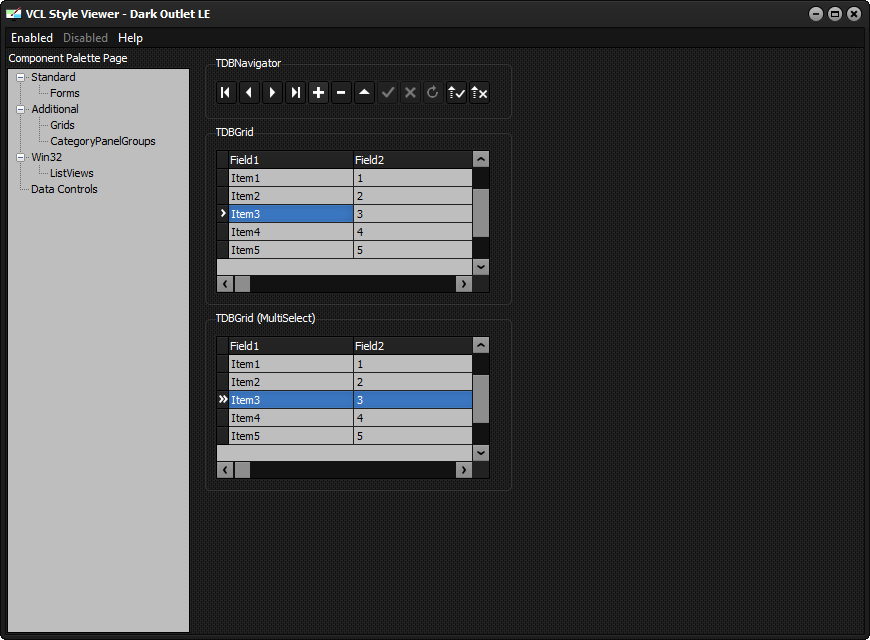Click the cancel updates navigator button
This screenshot has height=640, width=870.
point(479,93)
